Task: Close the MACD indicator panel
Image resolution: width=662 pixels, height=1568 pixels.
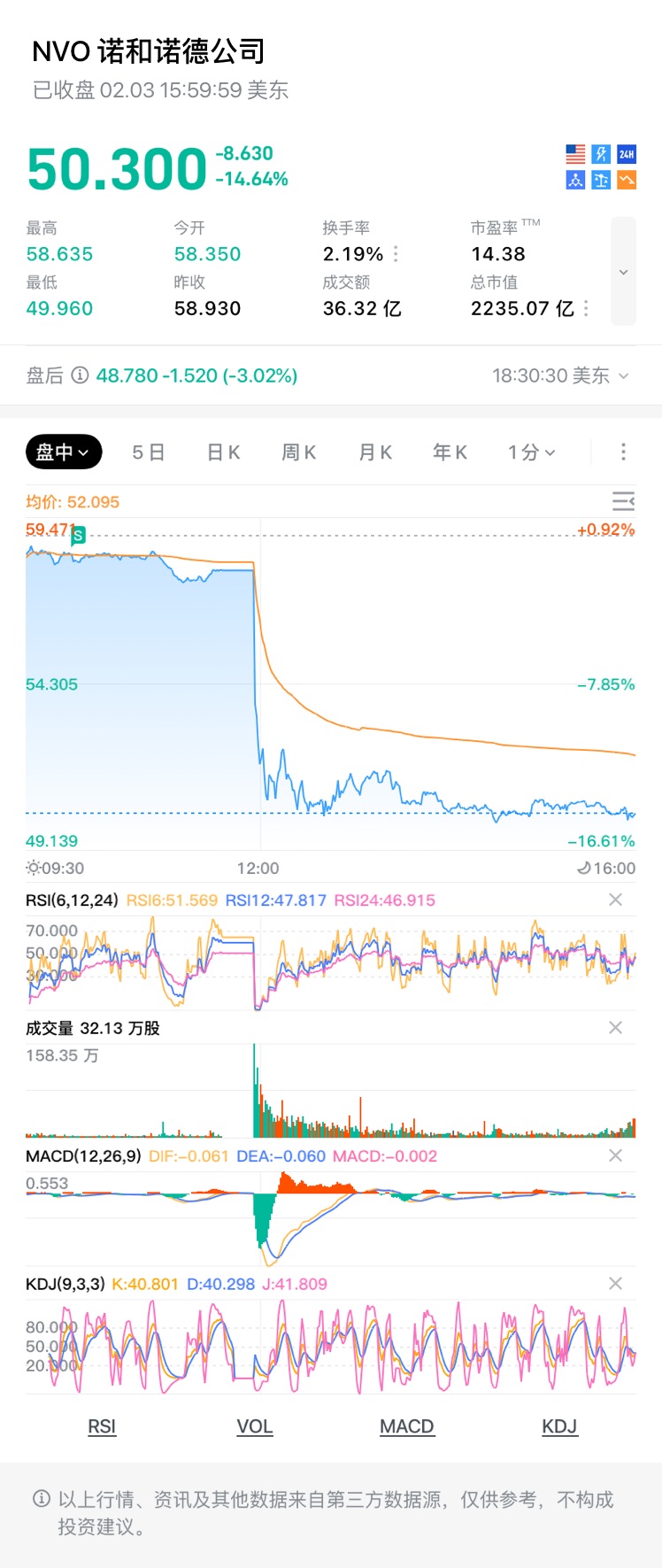Action: [616, 1155]
